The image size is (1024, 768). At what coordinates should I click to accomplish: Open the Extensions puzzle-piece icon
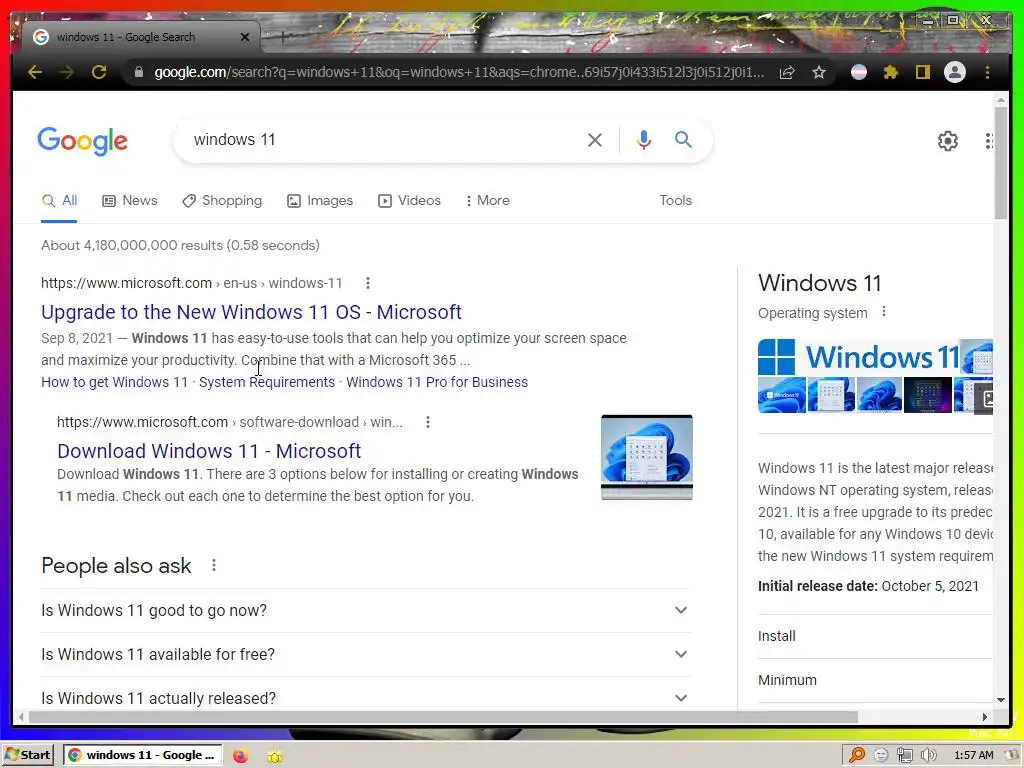coord(891,72)
